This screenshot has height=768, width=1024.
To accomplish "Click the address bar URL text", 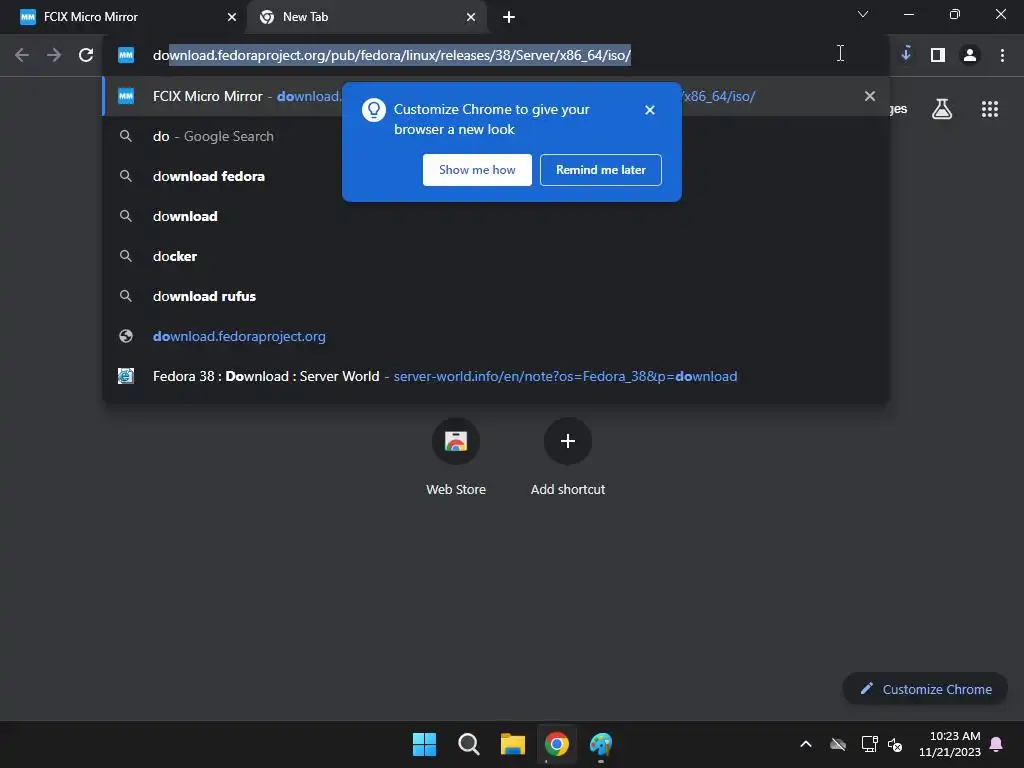I will pyautogui.click(x=392, y=55).
